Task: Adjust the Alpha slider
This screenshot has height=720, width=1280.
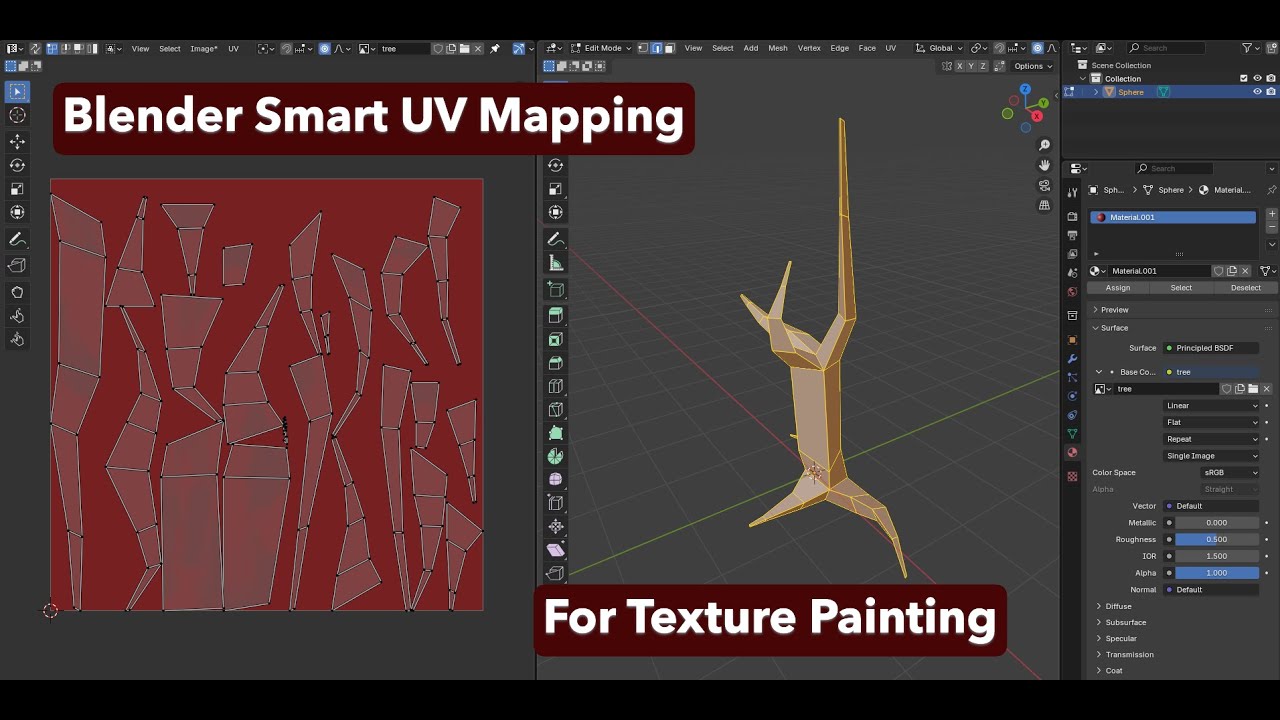Action: [1217, 573]
